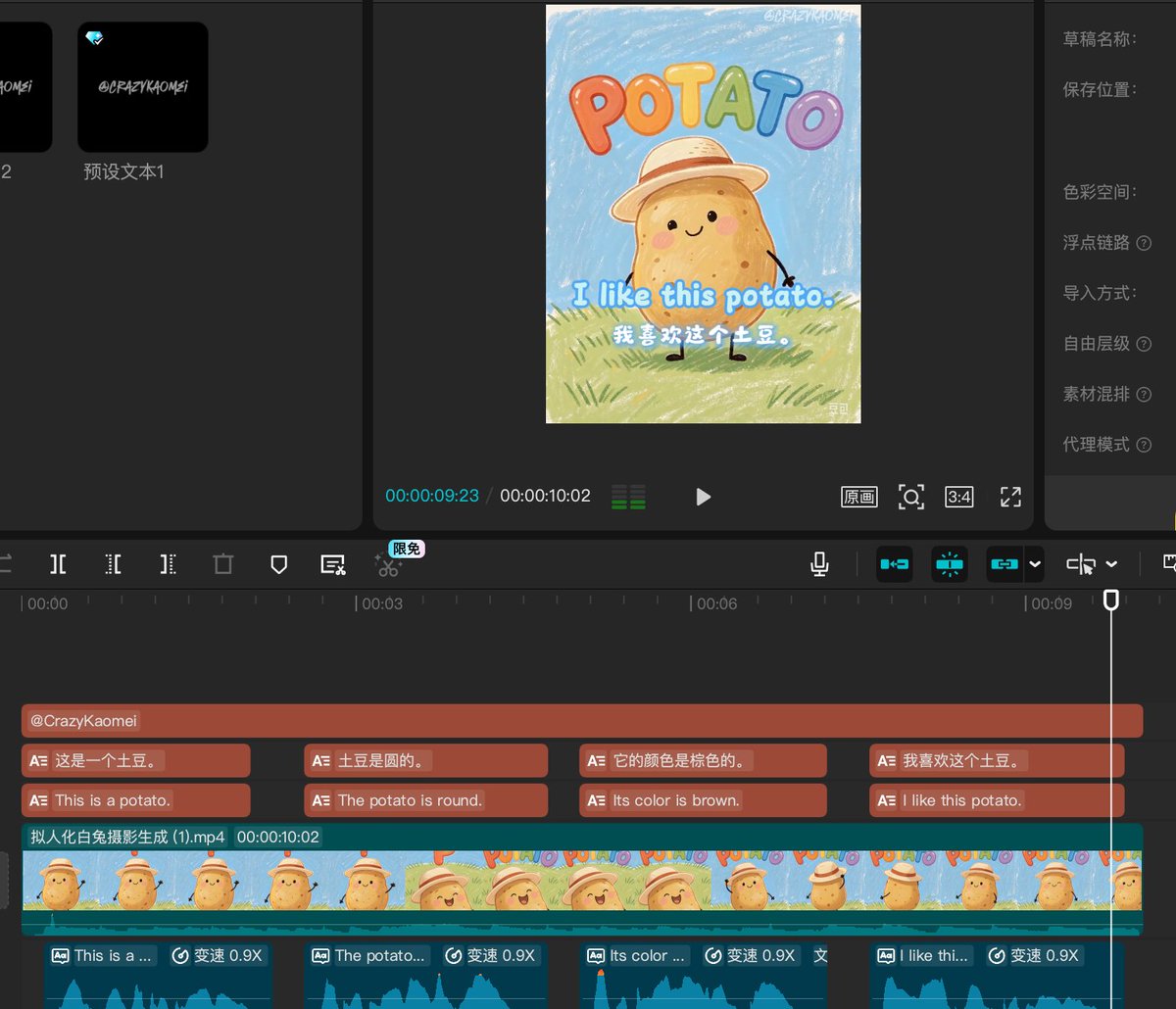
Task: Click the delete-right trim tool
Action: tap(169, 564)
